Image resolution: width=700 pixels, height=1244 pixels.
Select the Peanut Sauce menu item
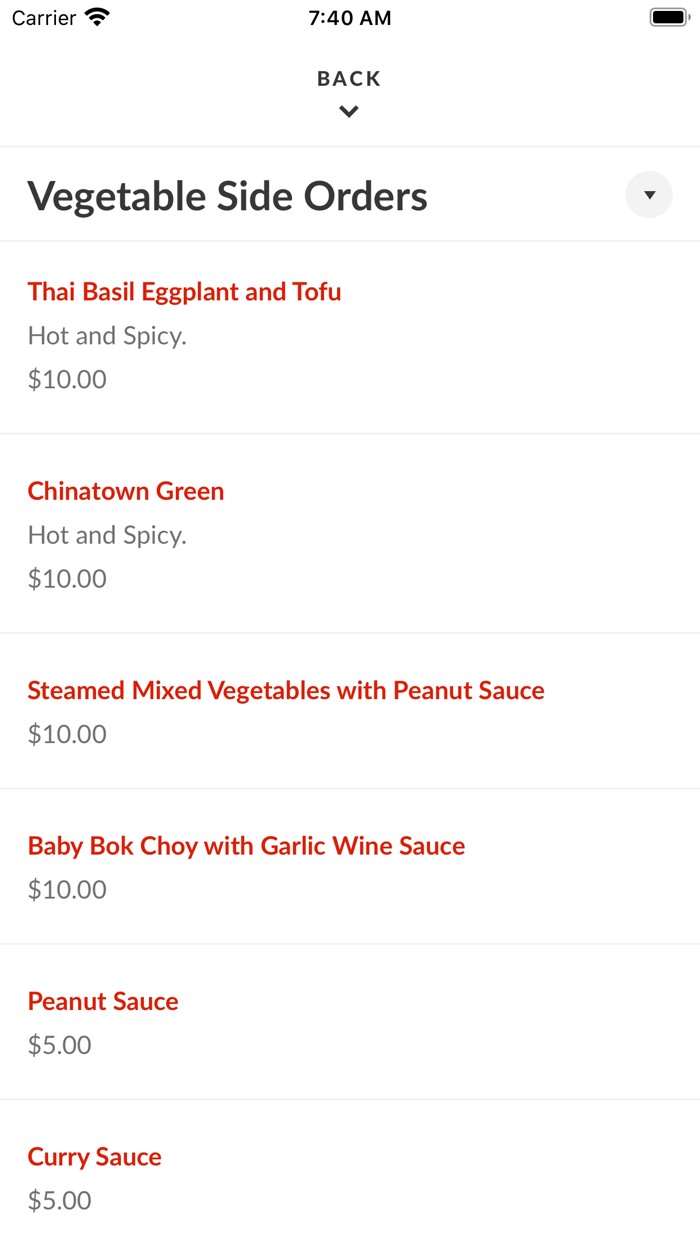click(103, 1000)
